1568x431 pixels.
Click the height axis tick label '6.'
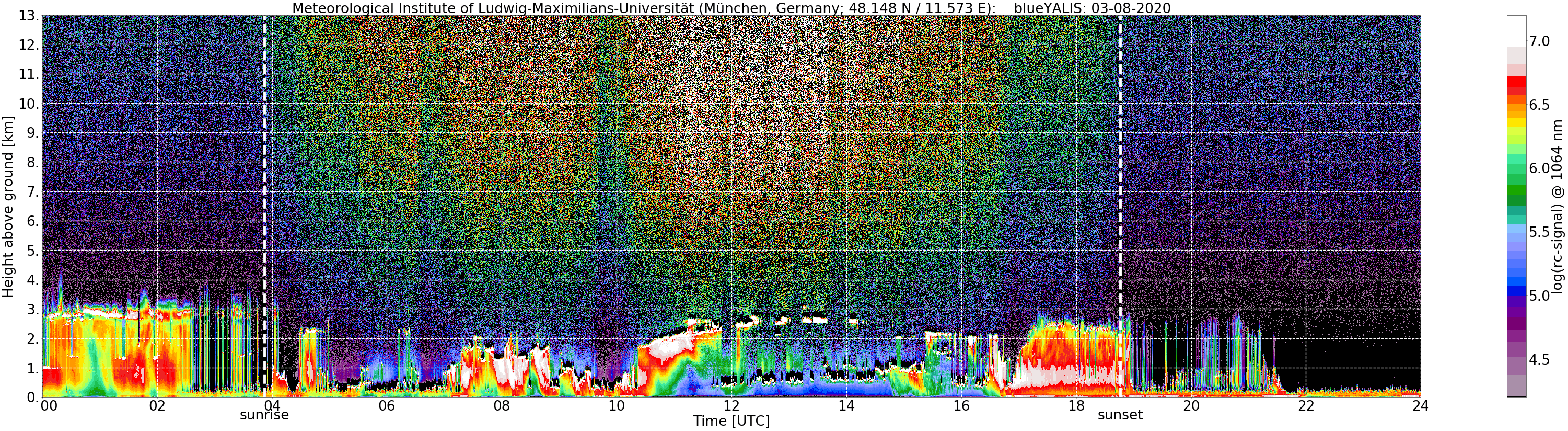32,221
